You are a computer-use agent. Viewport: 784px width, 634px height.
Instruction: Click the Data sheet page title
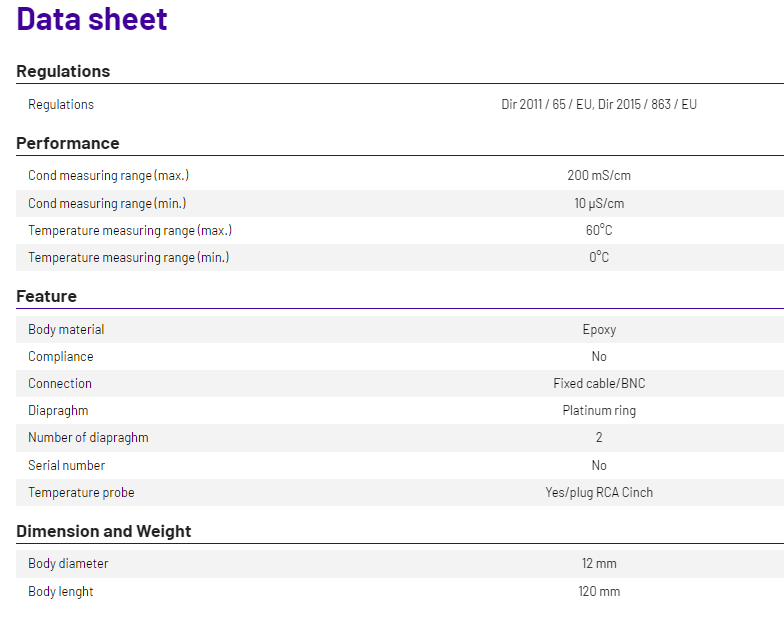click(x=92, y=19)
